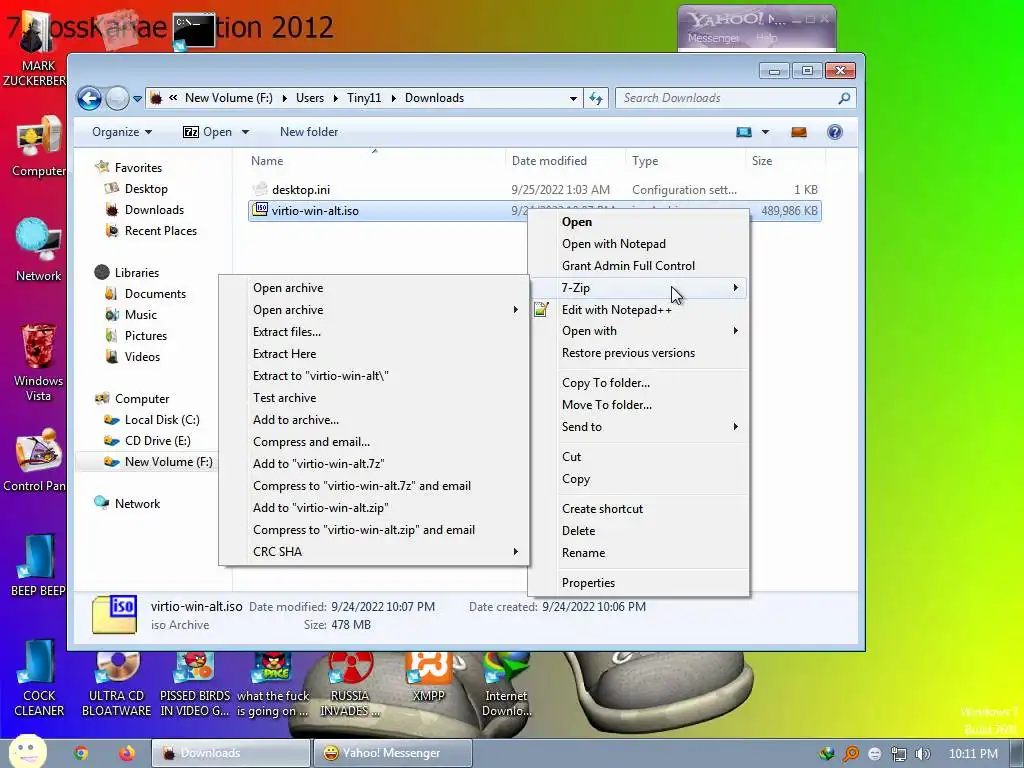1024x768 pixels.
Task: Choose Copy To folder...
Action: coord(638,383)
